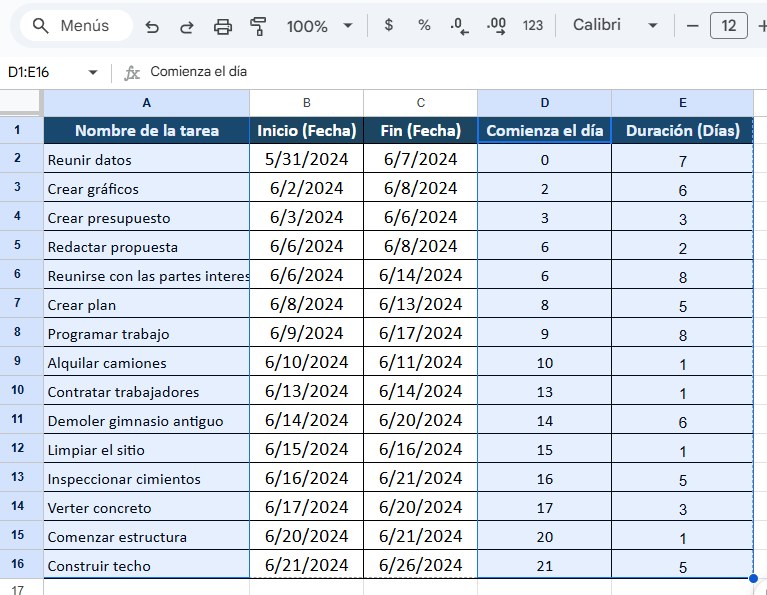Viewport: 767px width, 595px height.
Task: Click the duration cell showing 7
Action: pyautogui.click(x=682, y=159)
